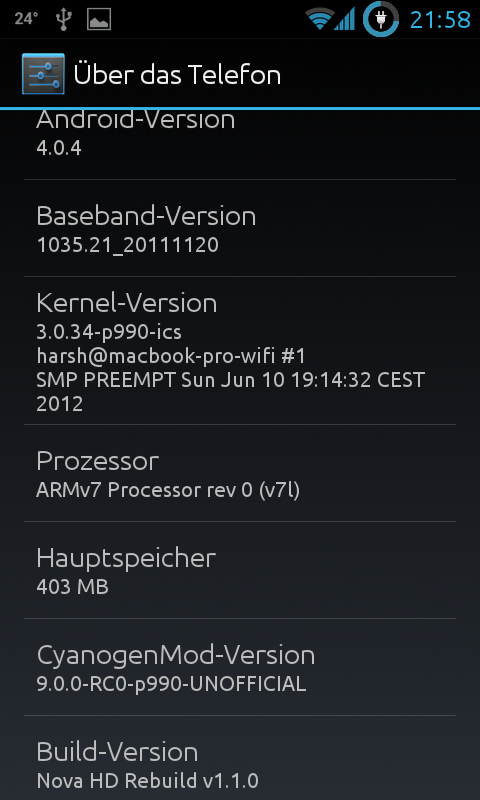
Task: Tap the mobile signal bars icon
Action: pos(344,19)
